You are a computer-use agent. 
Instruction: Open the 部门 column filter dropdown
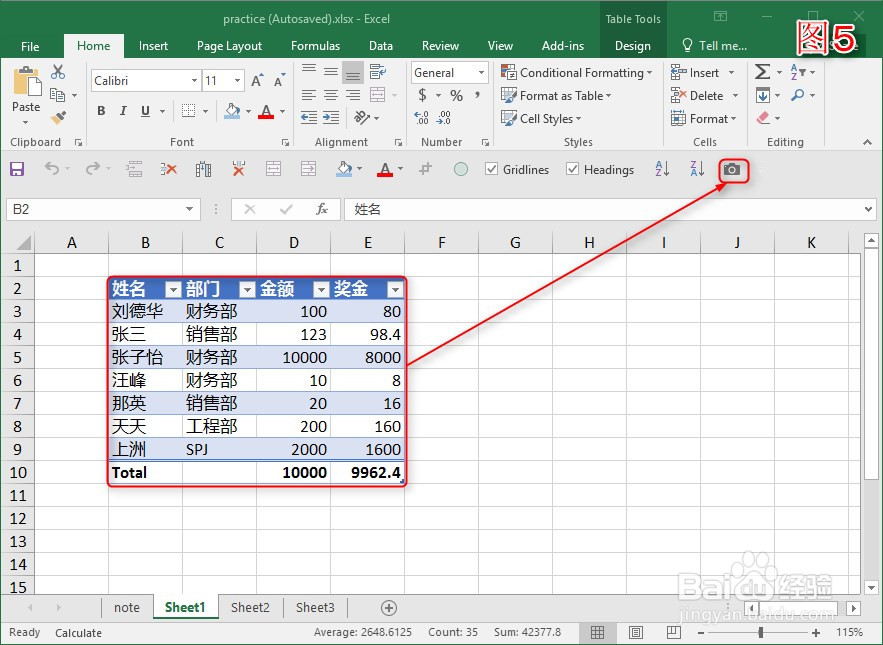point(246,288)
